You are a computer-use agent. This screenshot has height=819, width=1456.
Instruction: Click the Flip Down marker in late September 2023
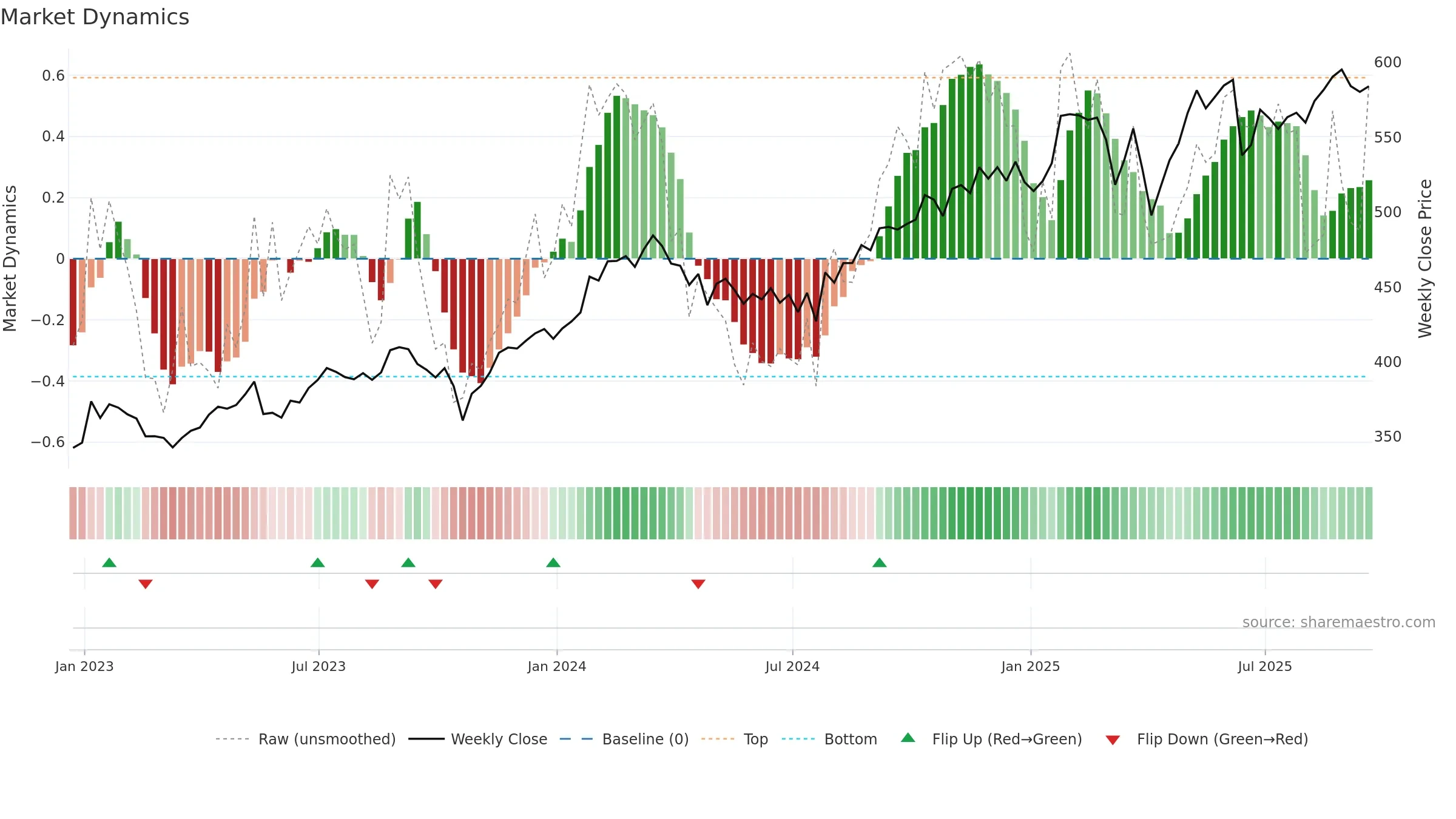pos(436,584)
